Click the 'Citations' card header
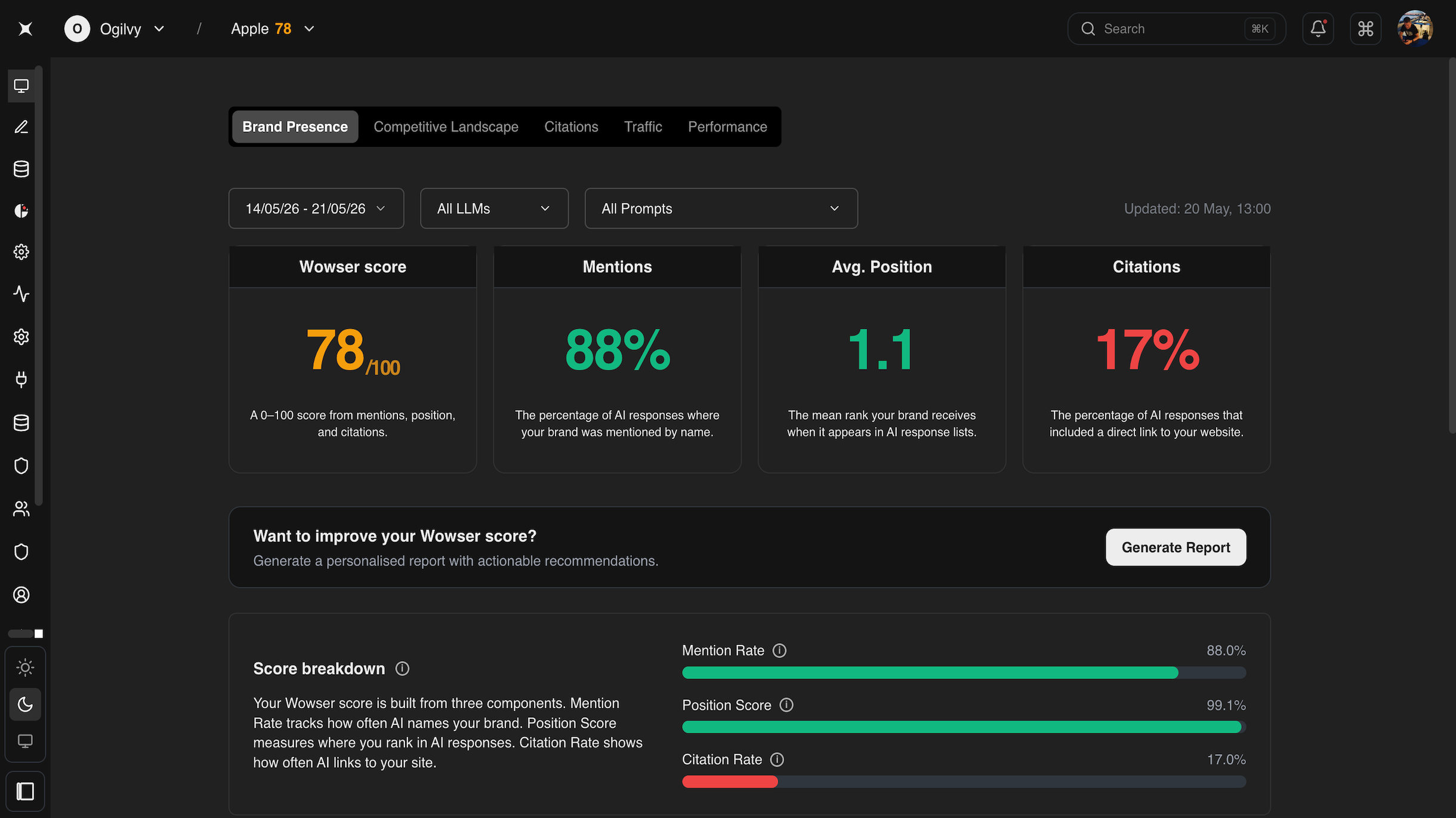The image size is (1456, 818). (x=1146, y=267)
